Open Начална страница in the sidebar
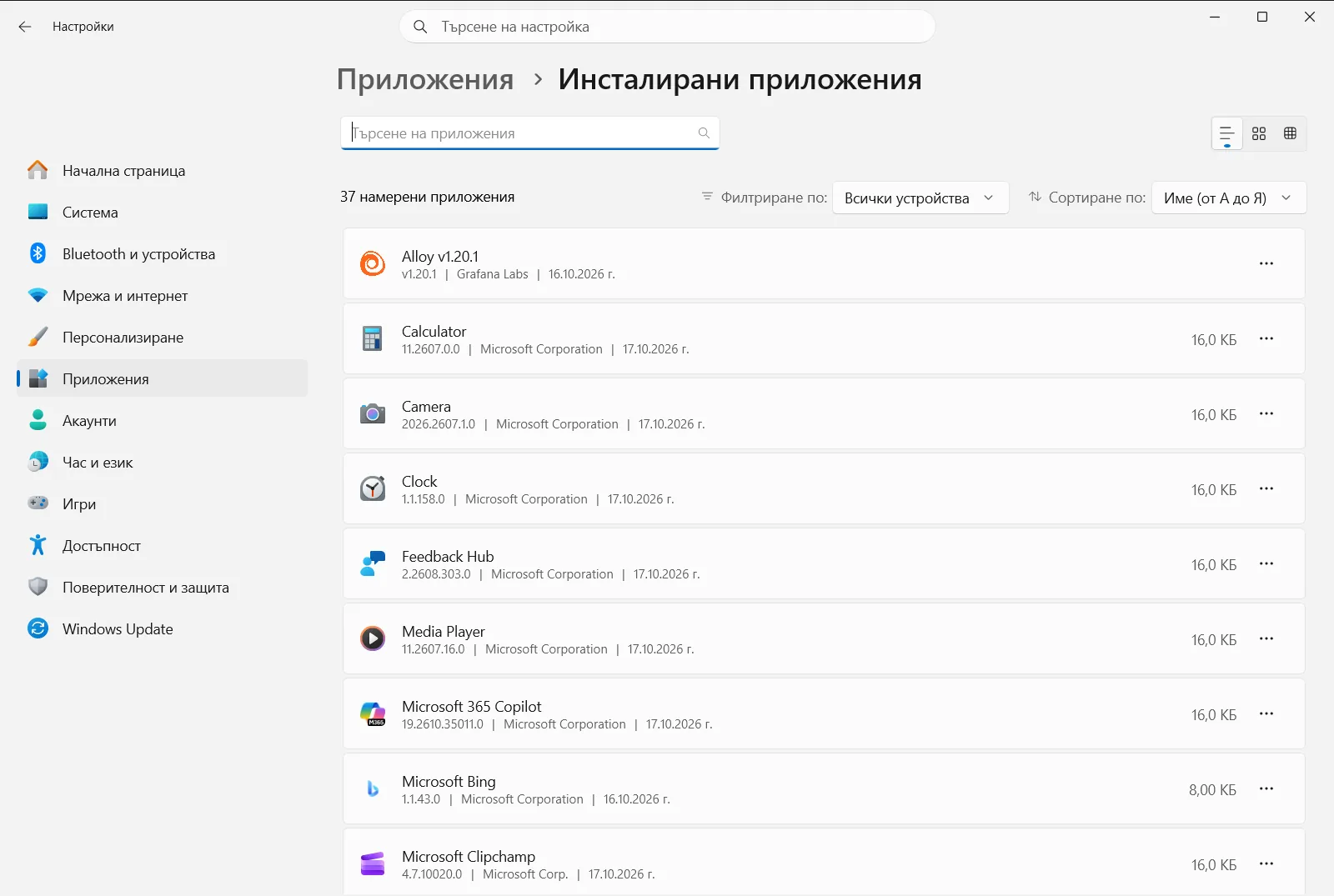This screenshot has height=896, width=1334. [x=163, y=170]
